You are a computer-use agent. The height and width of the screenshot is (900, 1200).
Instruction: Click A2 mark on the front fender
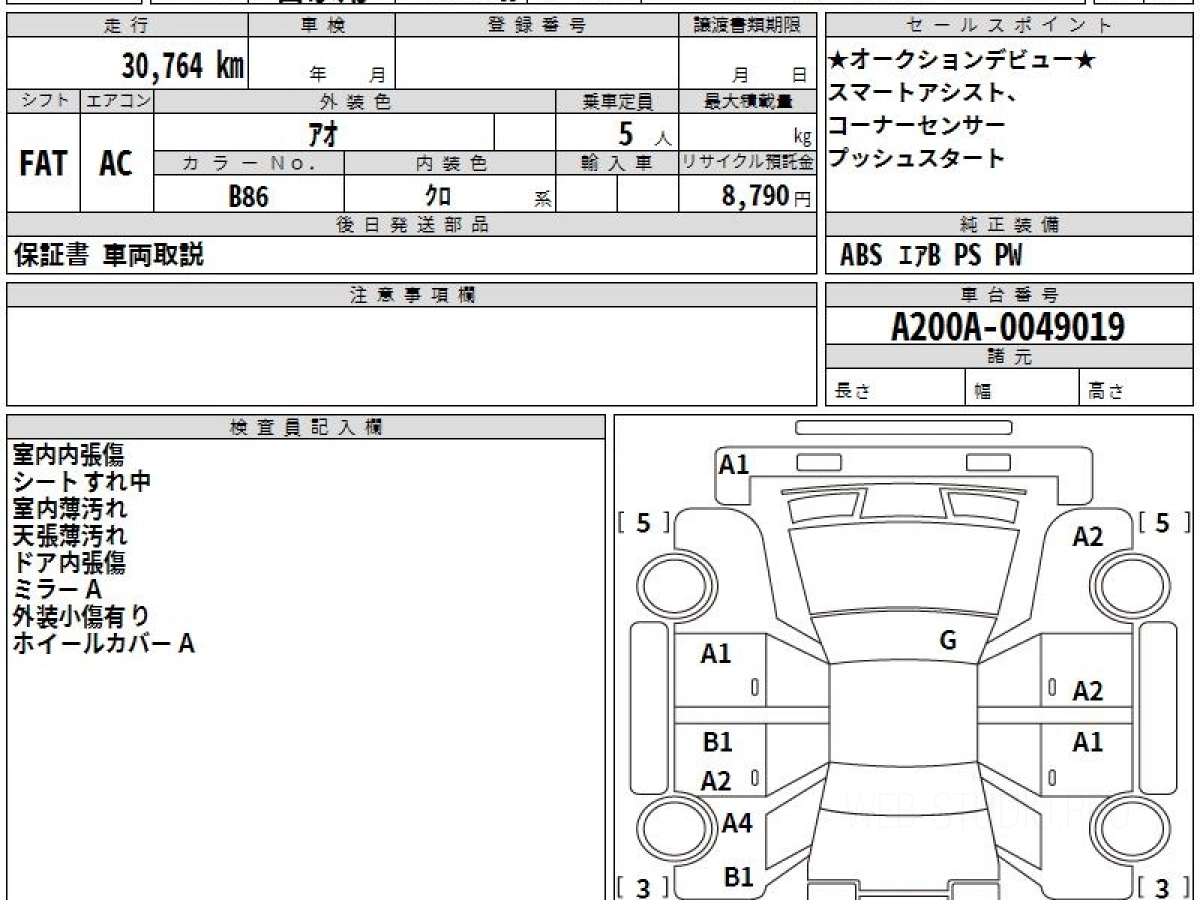click(1088, 538)
